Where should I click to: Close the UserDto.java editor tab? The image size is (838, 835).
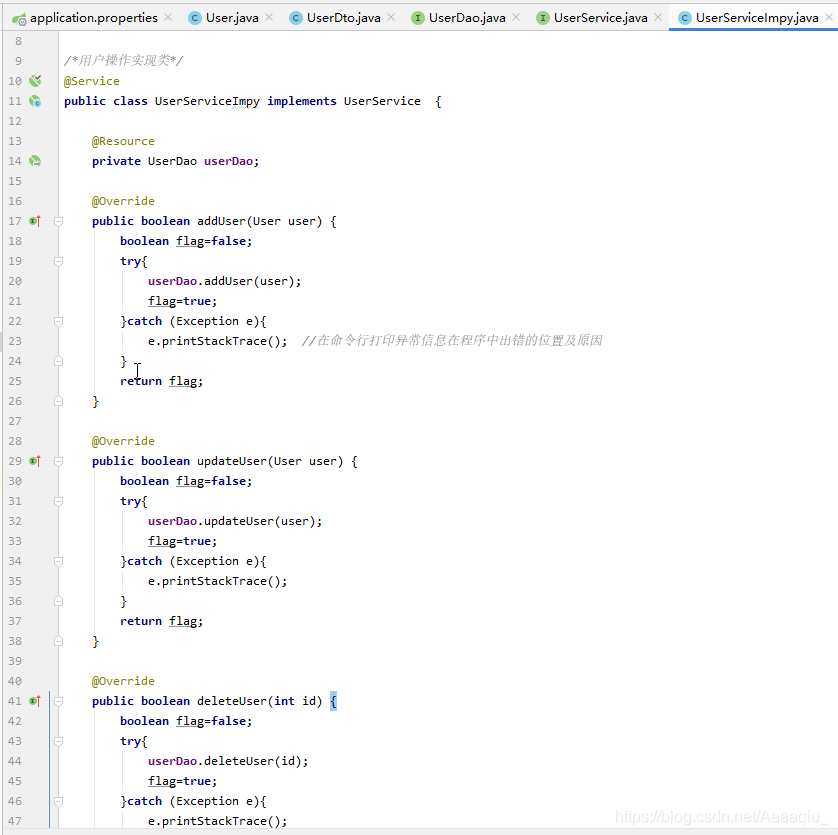click(x=391, y=18)
